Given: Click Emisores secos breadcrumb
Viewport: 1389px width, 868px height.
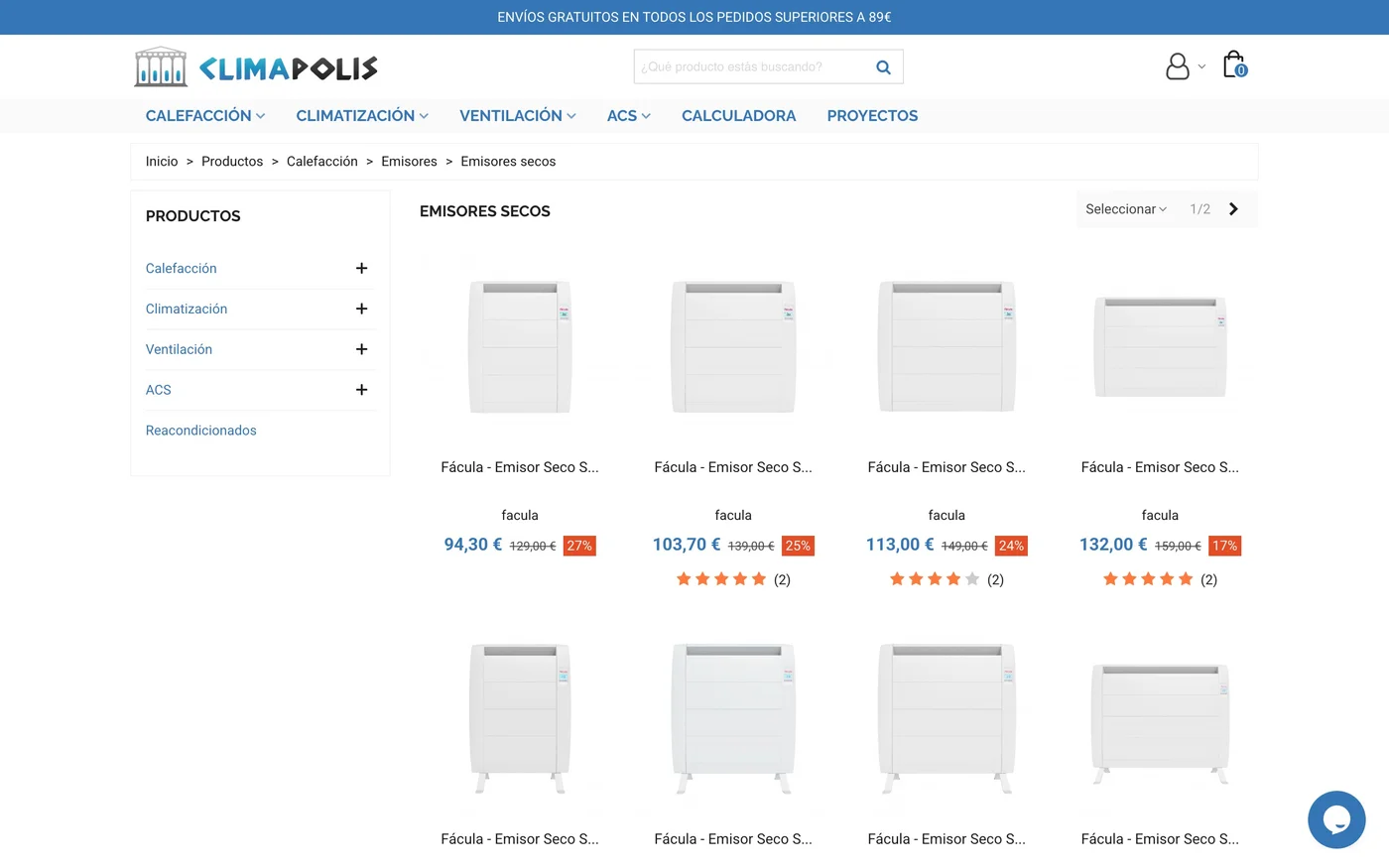Looking at the screenshot, I should 508,162.
